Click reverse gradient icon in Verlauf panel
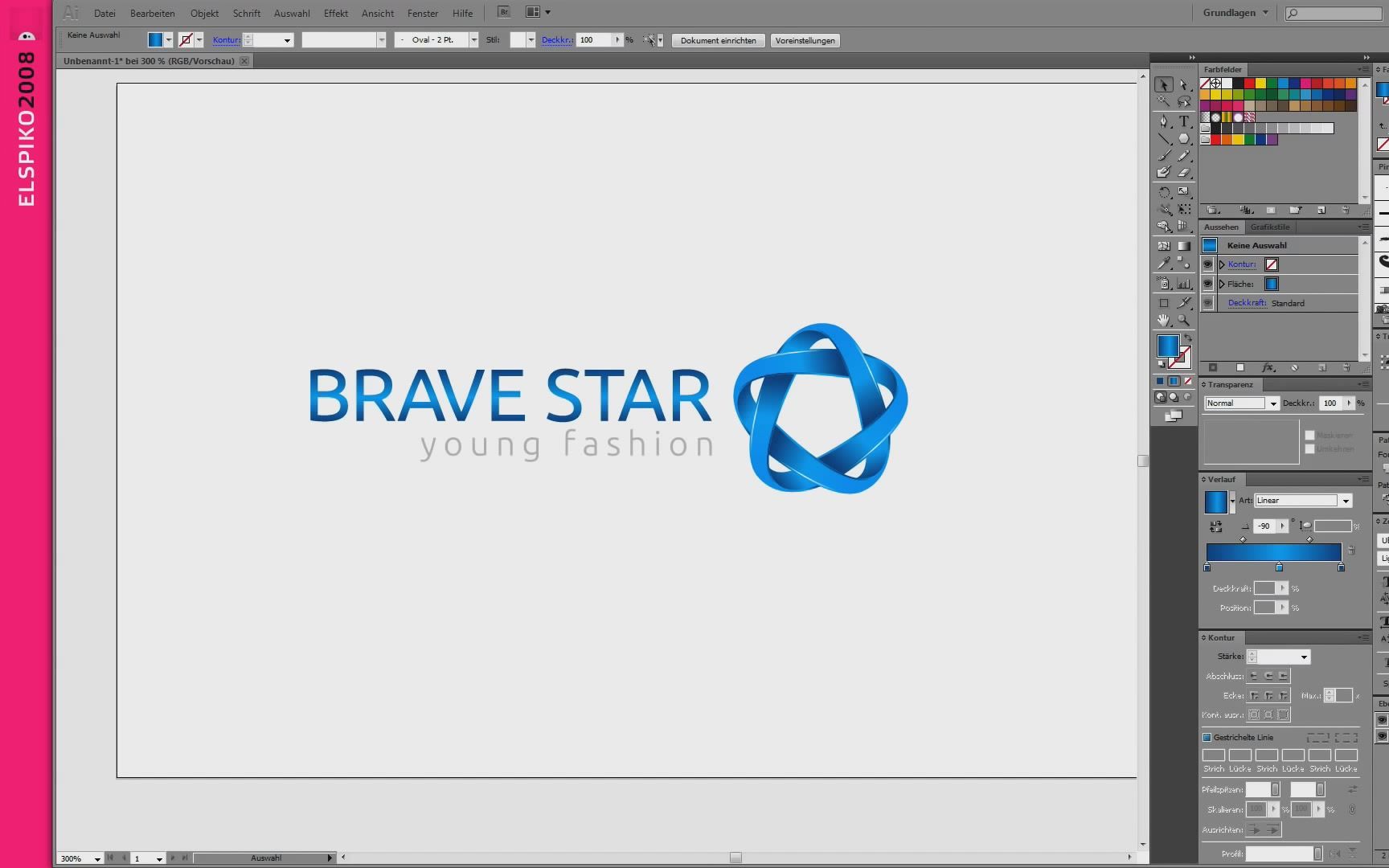 click(x=1215, y=526)
